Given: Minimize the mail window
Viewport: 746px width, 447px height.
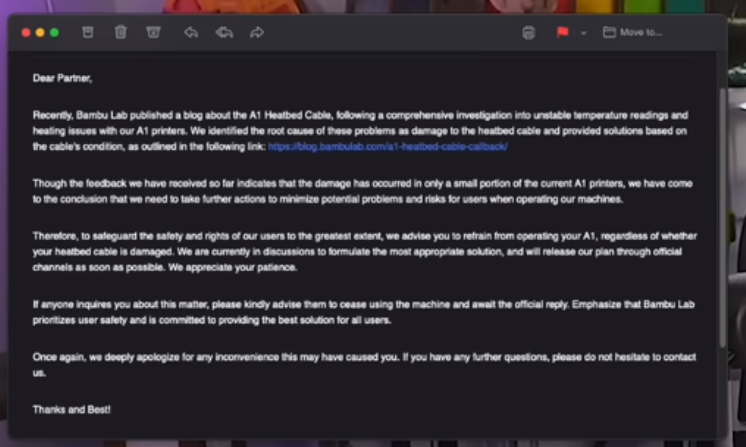Looking at the screenshot, I should (40, 32).
